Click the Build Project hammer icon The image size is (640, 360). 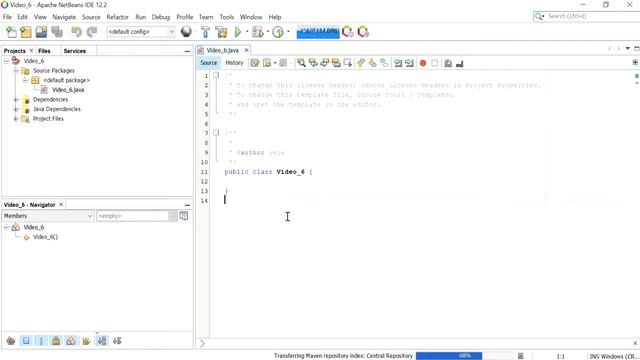coord(205,32)
